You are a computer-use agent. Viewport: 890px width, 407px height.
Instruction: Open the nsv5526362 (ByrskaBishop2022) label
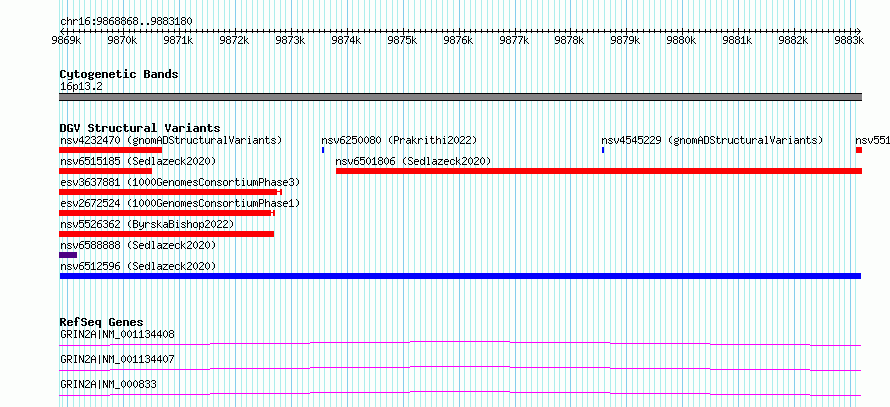tap(147, 224)
